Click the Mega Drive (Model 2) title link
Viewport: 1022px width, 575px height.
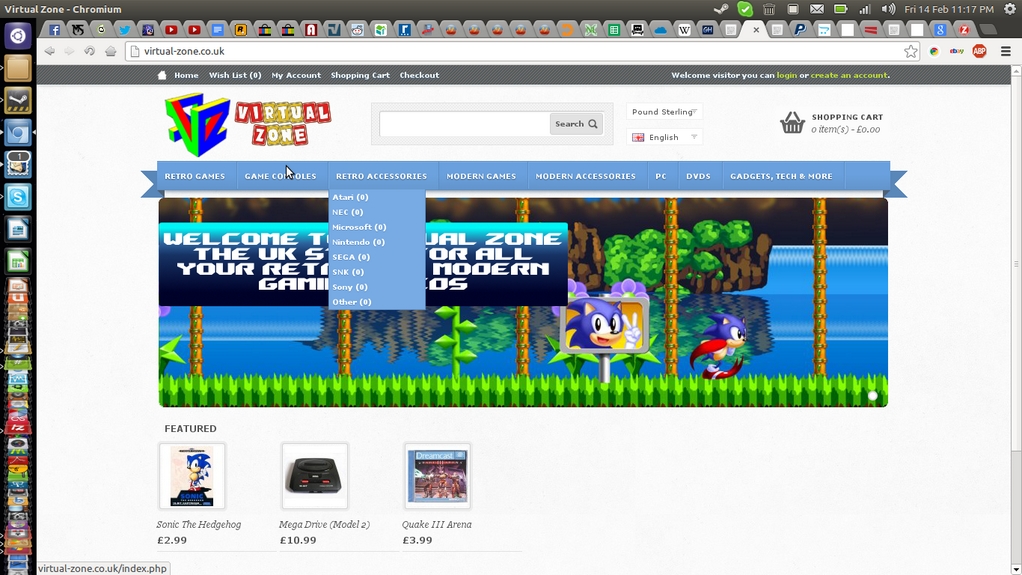tap(324, 524)
